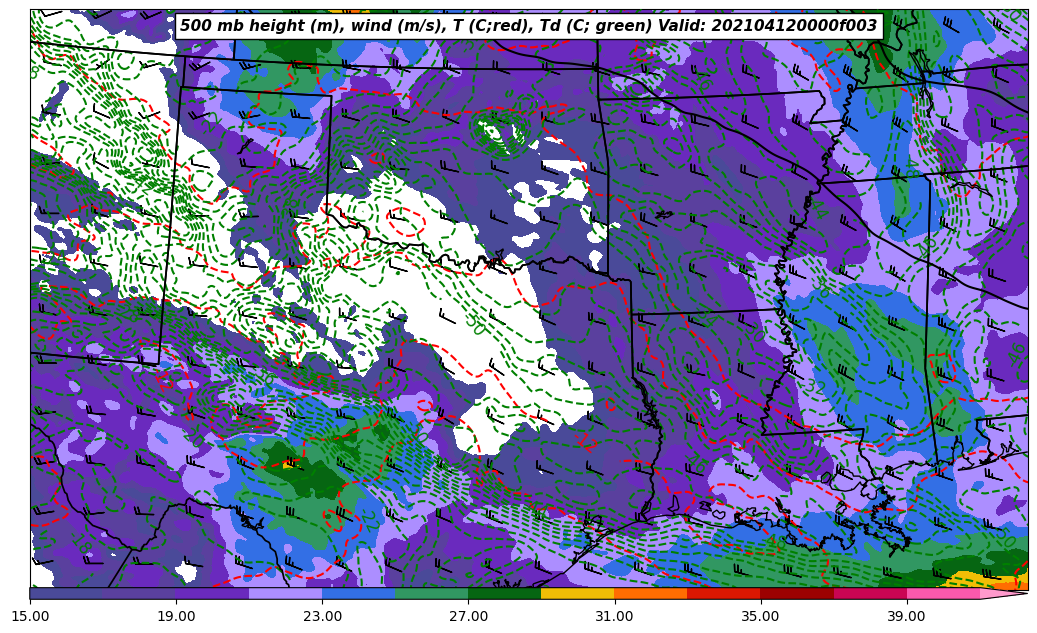The image size is (1037, 633).
Task: Select the orange colorbar segment
Action: [x=650, y=593]
